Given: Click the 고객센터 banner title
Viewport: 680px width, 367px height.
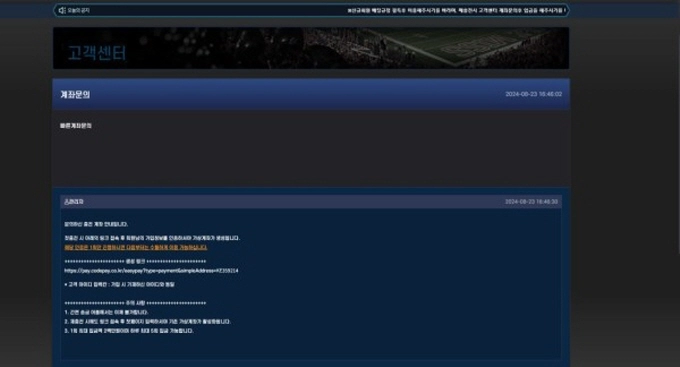Looking at the screenshot, I should pyautogui.click(x=97, y=53).
